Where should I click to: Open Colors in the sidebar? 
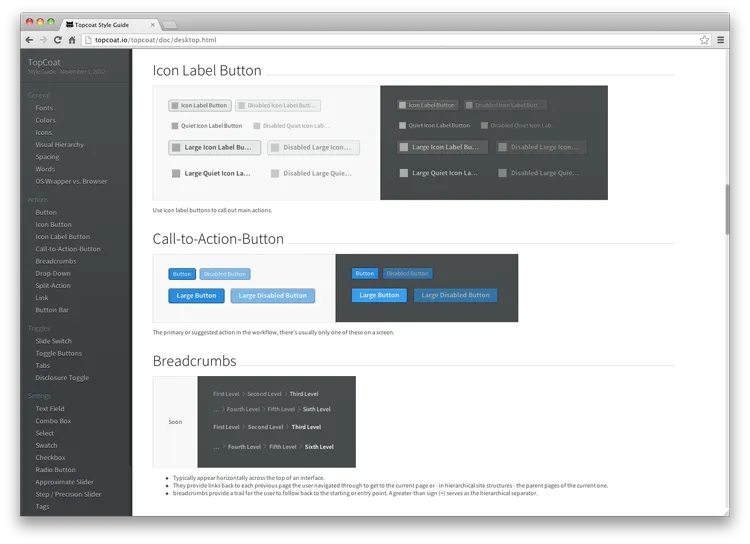click(45, 120)
